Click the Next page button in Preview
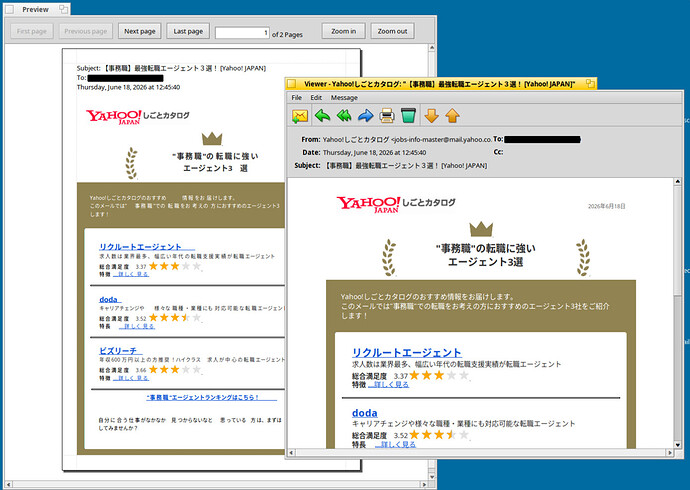 [x=139, y=31]
